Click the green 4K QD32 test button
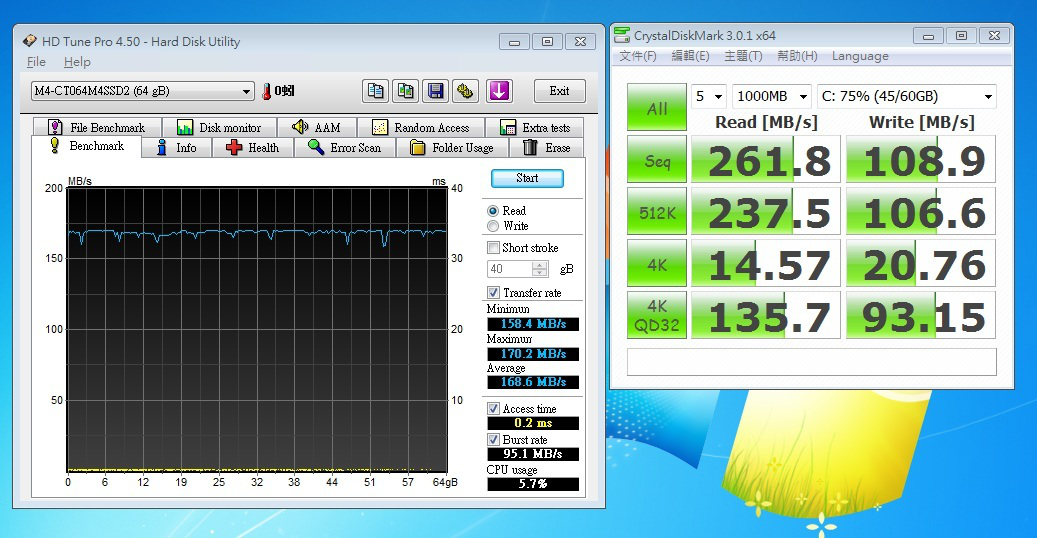 pyautogui.click(x=657, y=315)
